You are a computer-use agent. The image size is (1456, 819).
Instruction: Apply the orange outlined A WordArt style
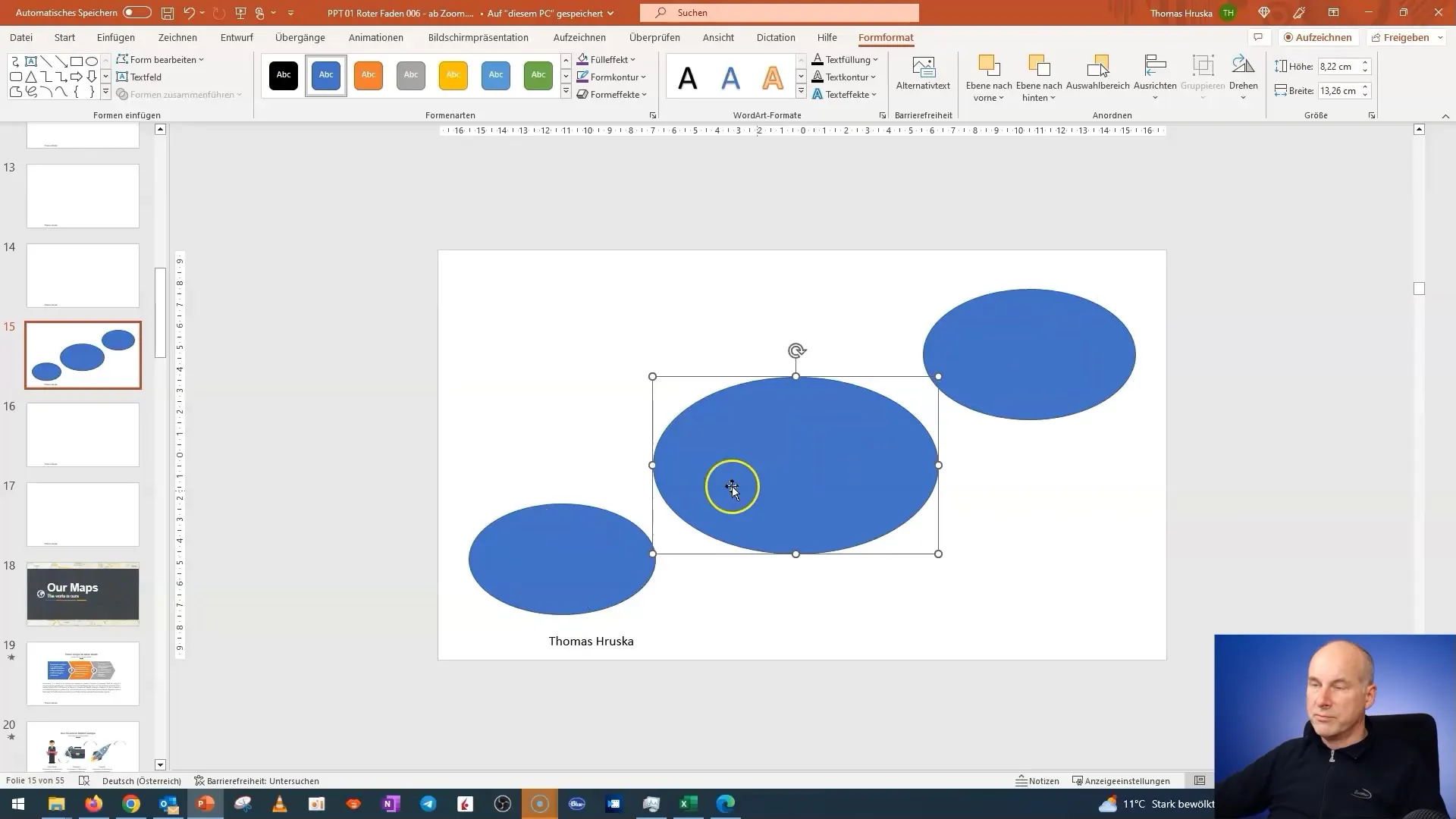tap(773, 77)
